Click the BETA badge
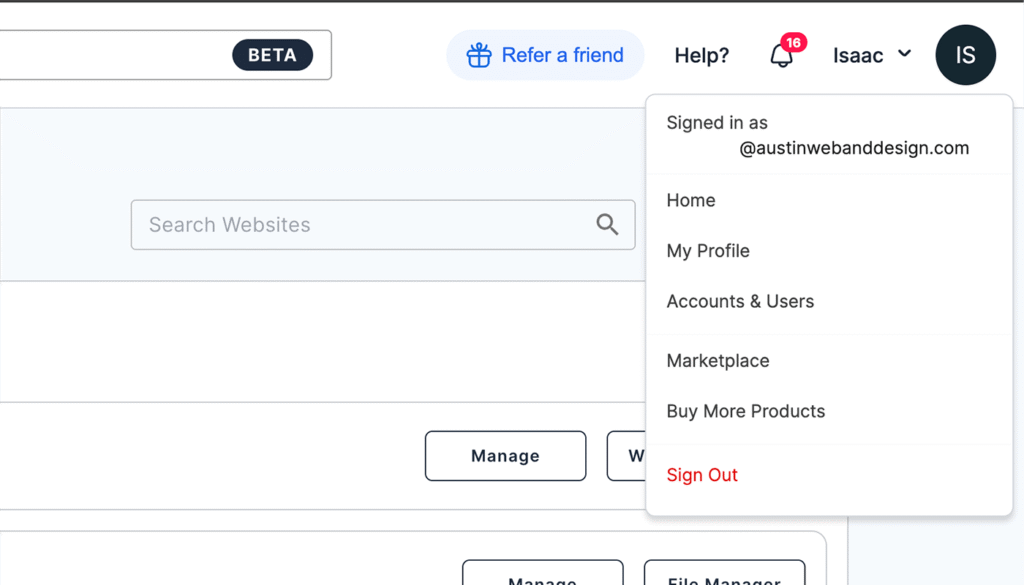Screen dimensions: 1024x585 click(272, 56)
